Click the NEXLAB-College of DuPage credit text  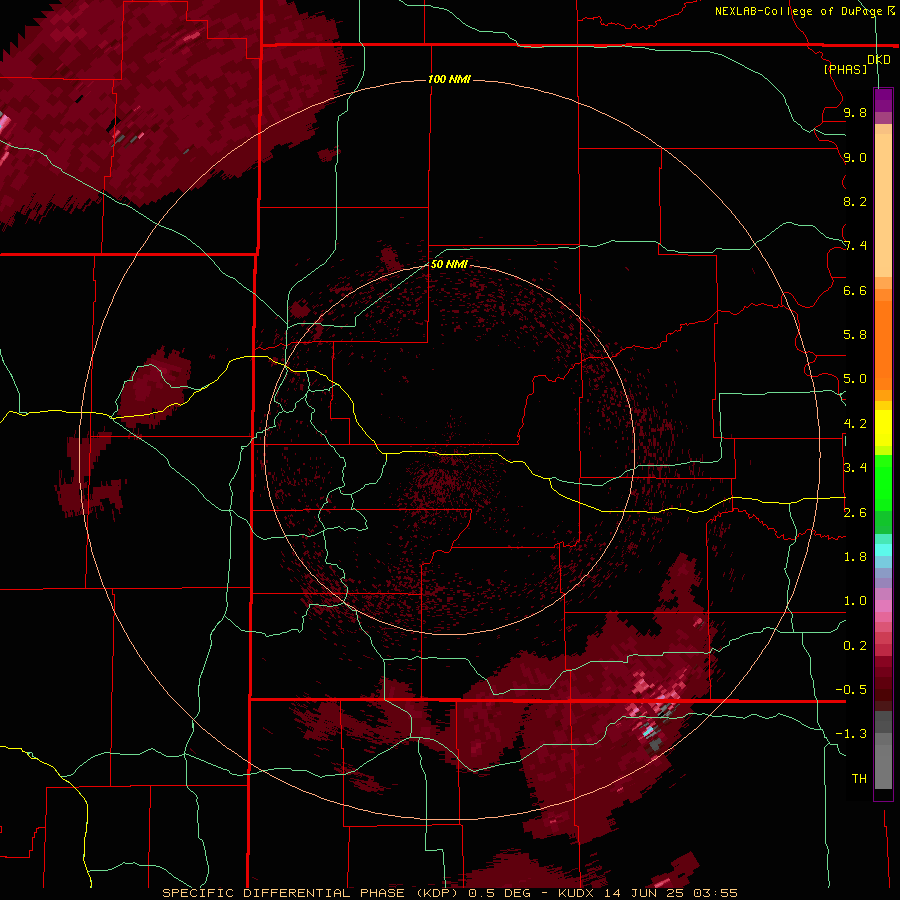point(798,11)
